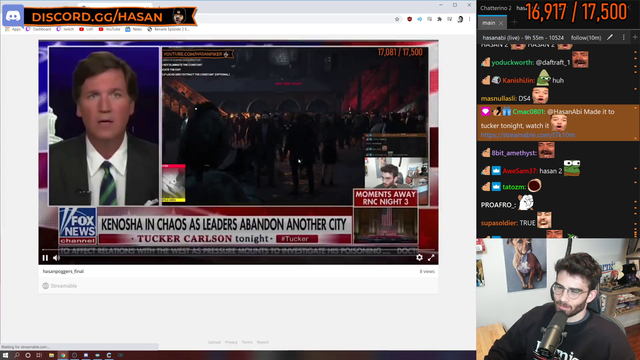640x360 pixels.
Task: Click pepe emote in KanishiJin message
Action: (543, 78)
